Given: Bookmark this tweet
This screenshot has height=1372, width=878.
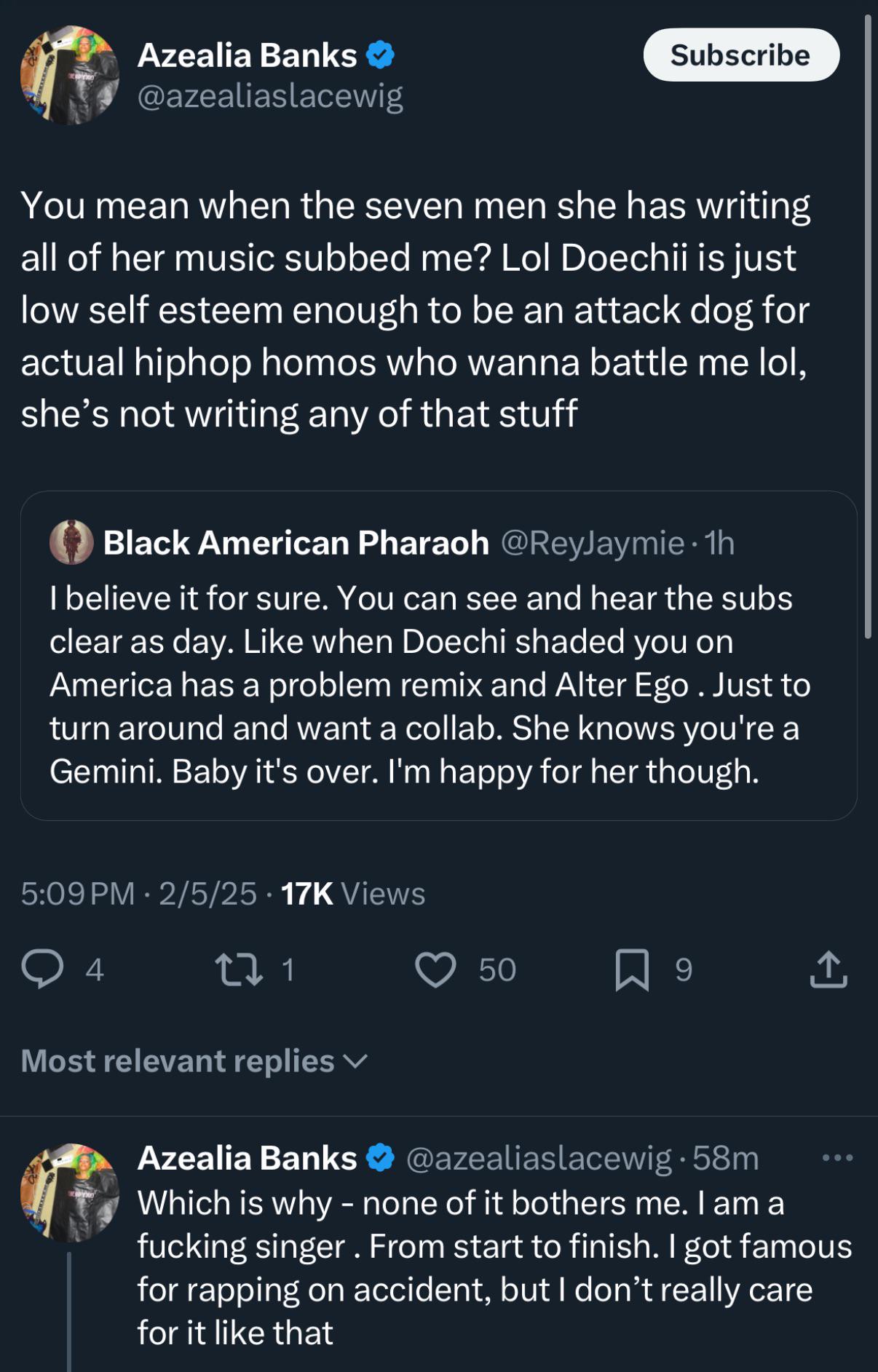Looking at the screenshot, I should click(x=631, y=969).
